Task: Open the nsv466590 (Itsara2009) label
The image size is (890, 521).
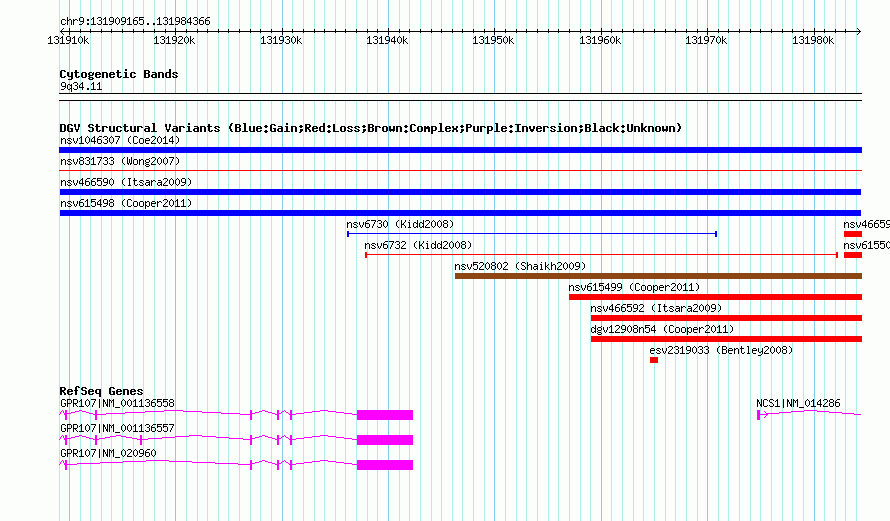Action: pos(126,182)
